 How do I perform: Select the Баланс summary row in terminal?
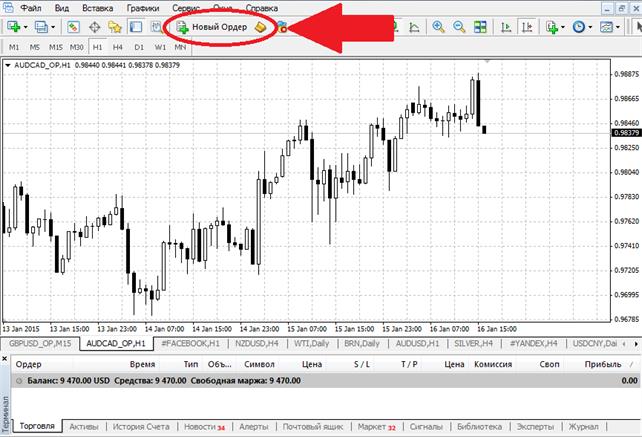160,380
